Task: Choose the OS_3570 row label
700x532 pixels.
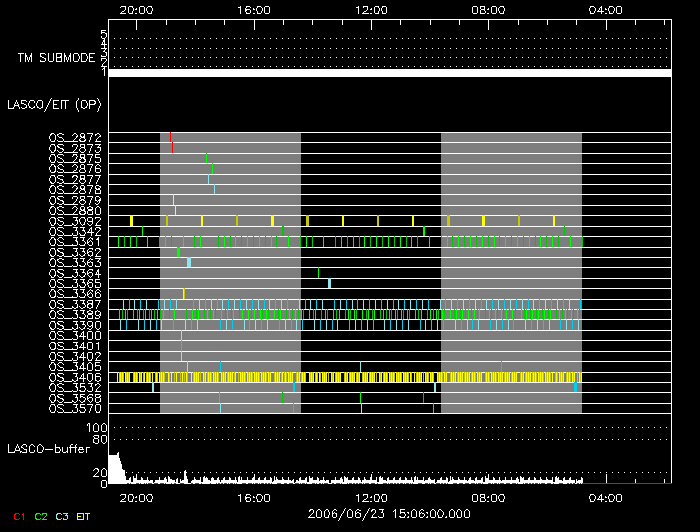Action: pyautogui.click(x=74, y=408)
